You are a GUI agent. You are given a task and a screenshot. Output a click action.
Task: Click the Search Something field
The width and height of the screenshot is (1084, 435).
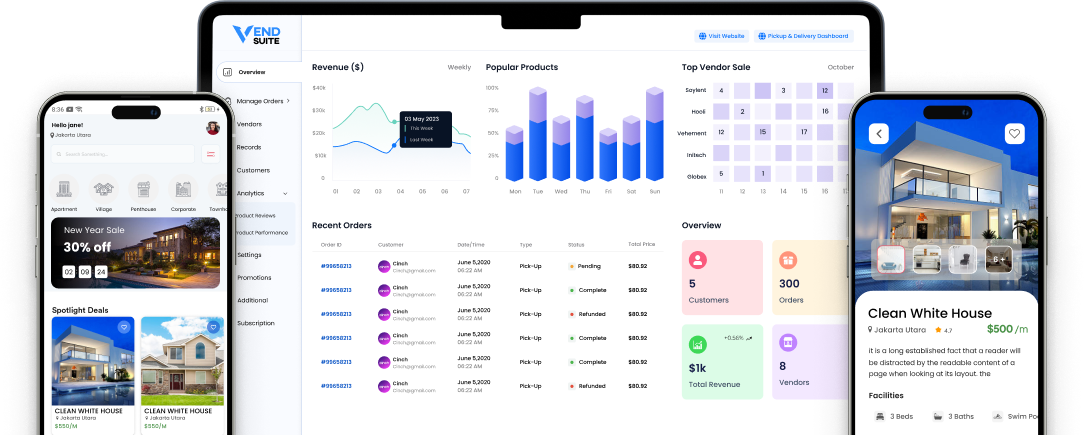124,154
